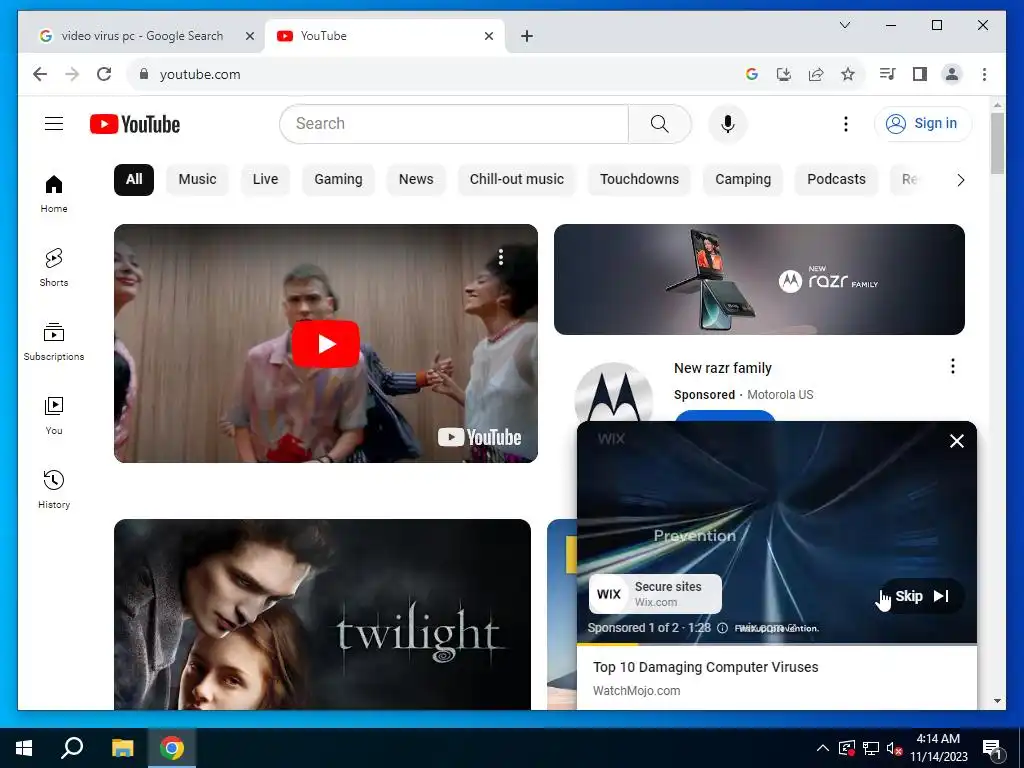The image size is (1024, 768).
Task: Play the featured video with red play button
Action: coord(325,344)
